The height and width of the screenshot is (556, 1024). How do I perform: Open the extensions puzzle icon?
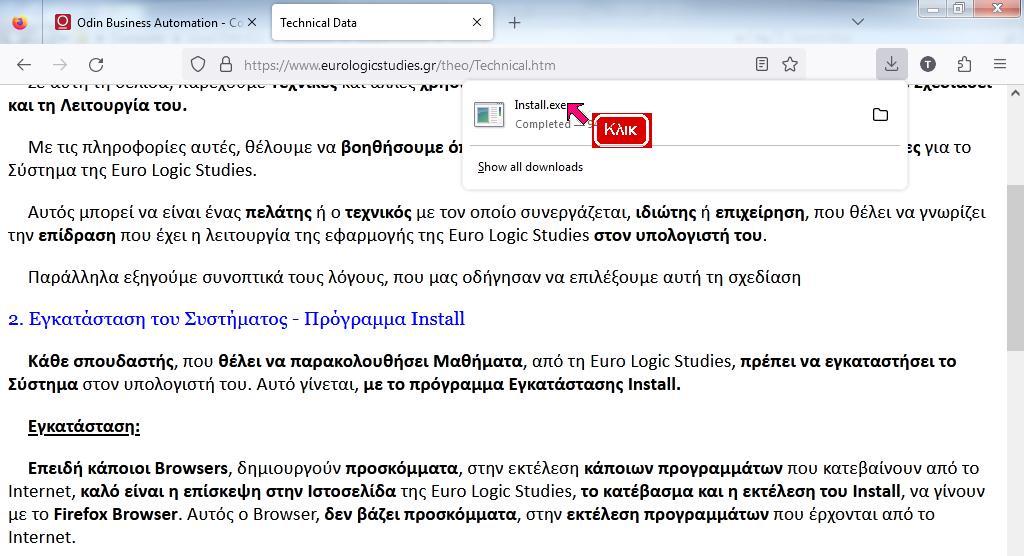coord(964,64)
